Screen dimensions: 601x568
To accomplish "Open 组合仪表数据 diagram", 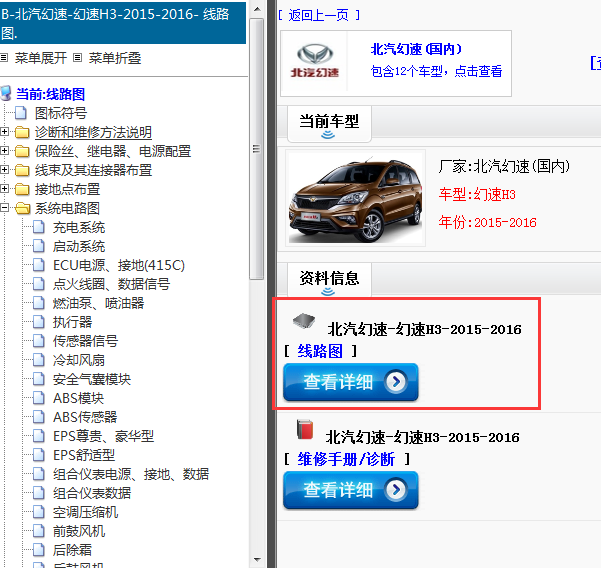I will 92,493.
